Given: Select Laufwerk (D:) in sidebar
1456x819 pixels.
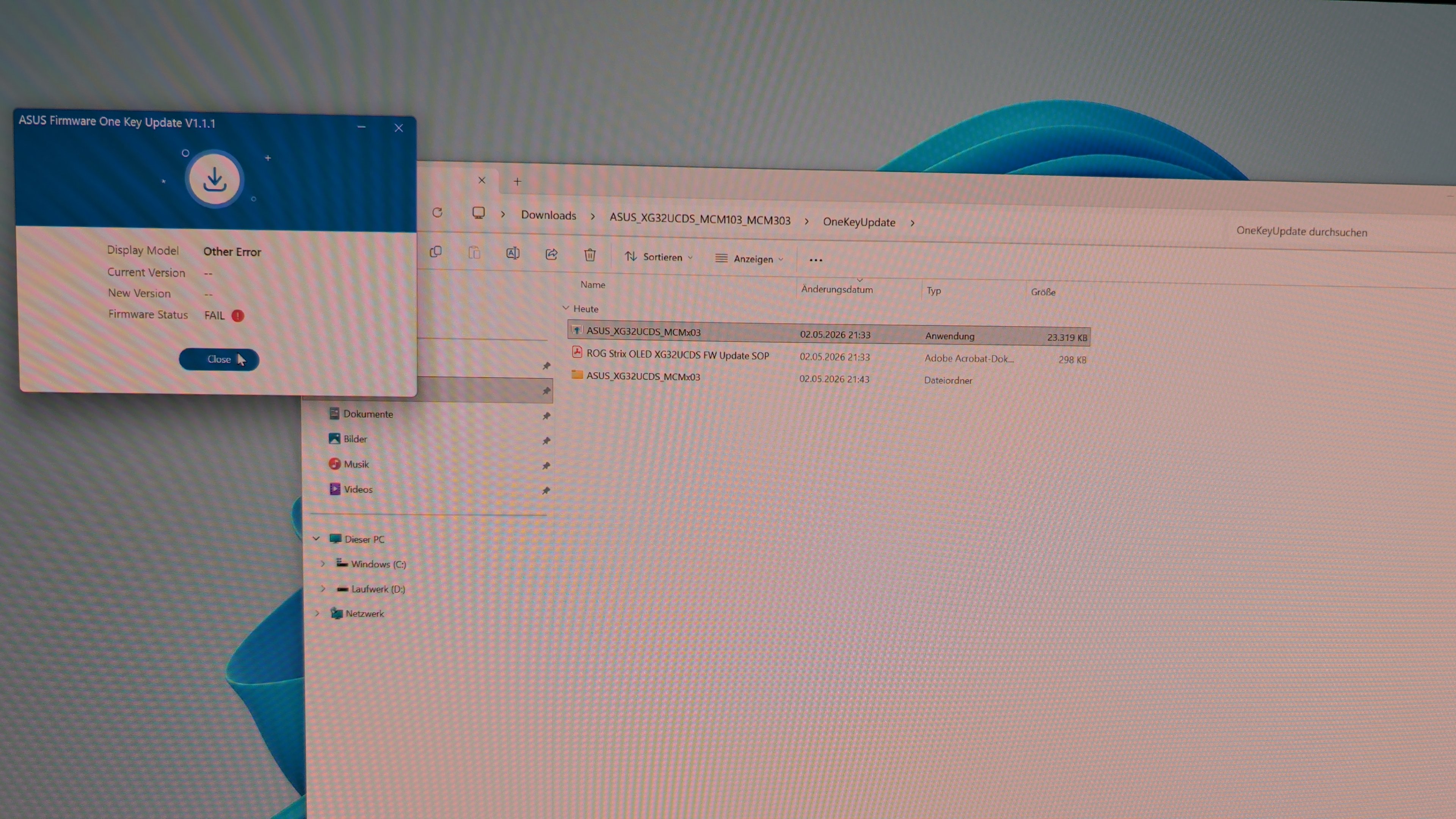Looking at the screenshot, I should coord(378,590).
